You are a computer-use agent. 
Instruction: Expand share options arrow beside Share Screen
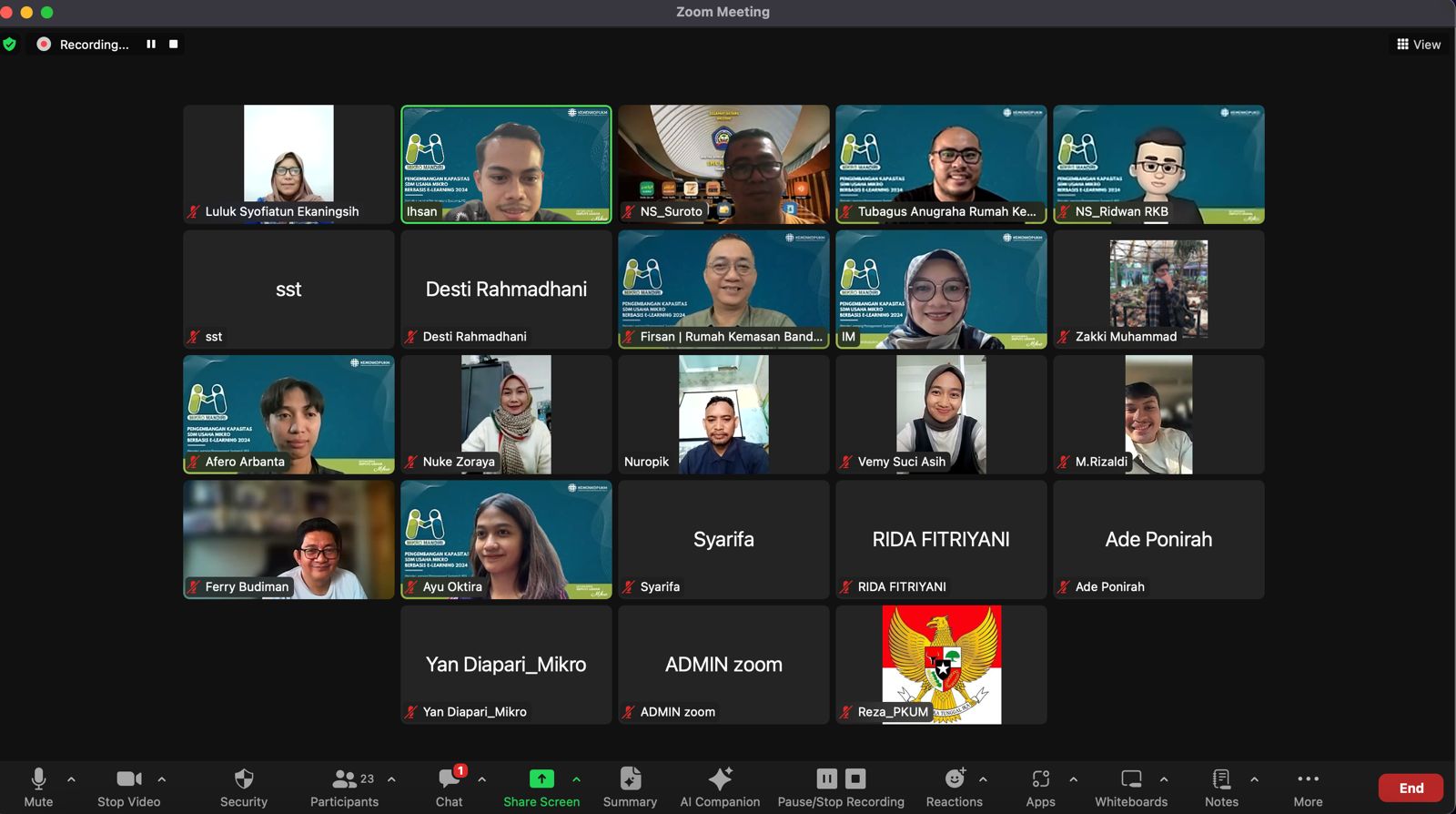[x=576, y=779]
